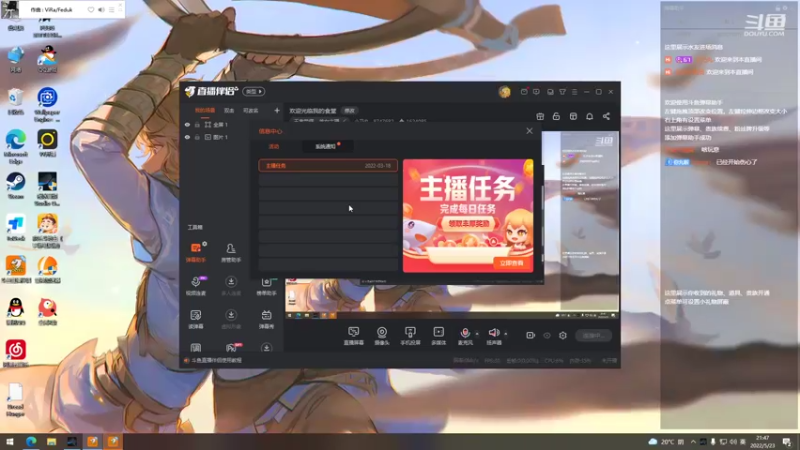Share the stream using share icon
The height and width of the screenshot is (450, 800).
point(606,116)
